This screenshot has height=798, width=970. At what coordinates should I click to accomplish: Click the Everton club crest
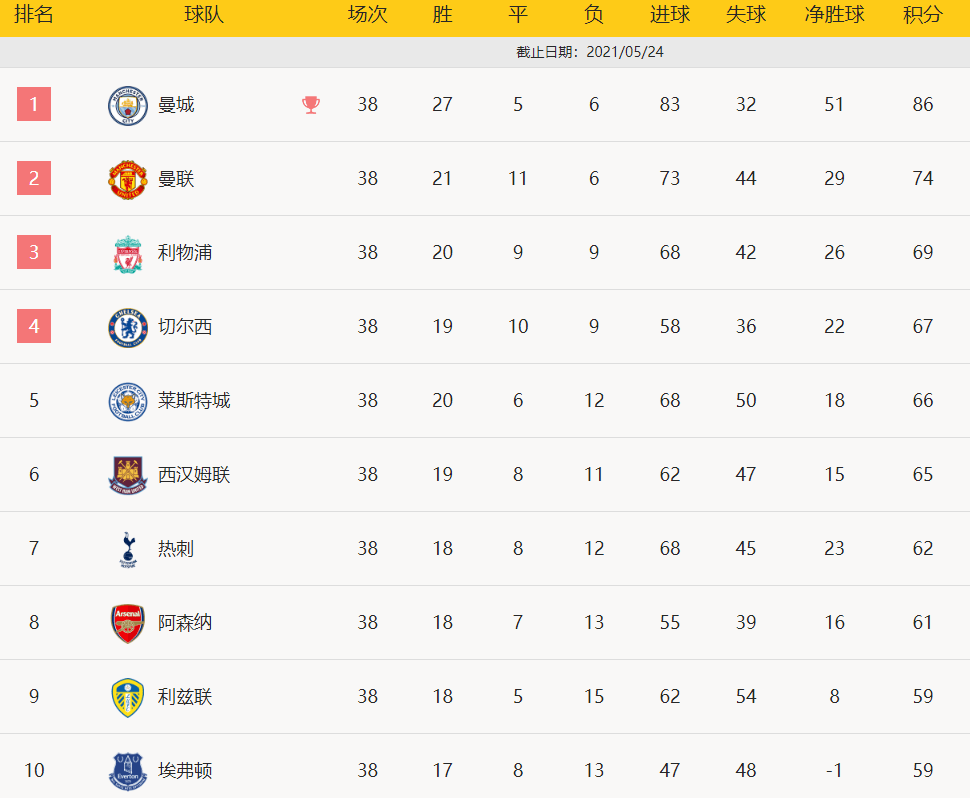tap(127, 771)
